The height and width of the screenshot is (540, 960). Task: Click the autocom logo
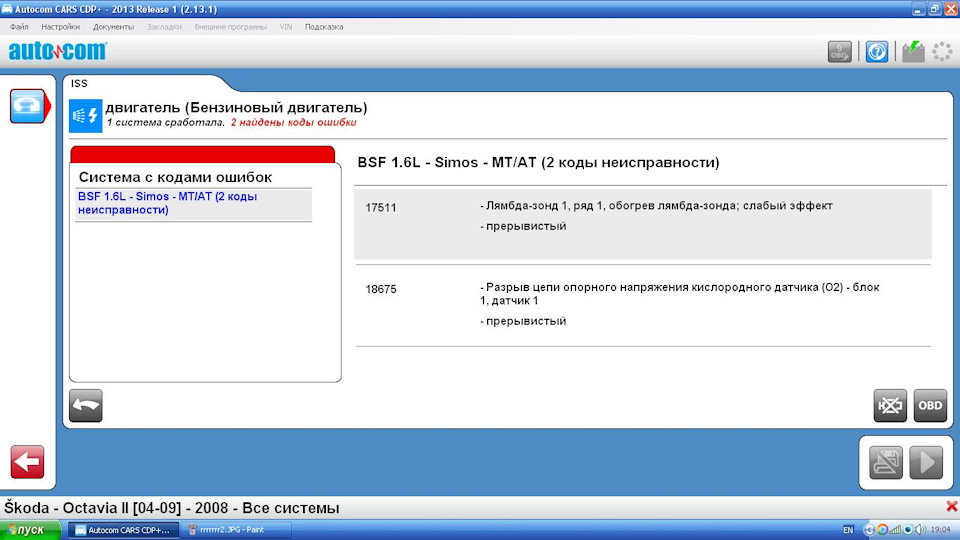[x=58, y=51]
